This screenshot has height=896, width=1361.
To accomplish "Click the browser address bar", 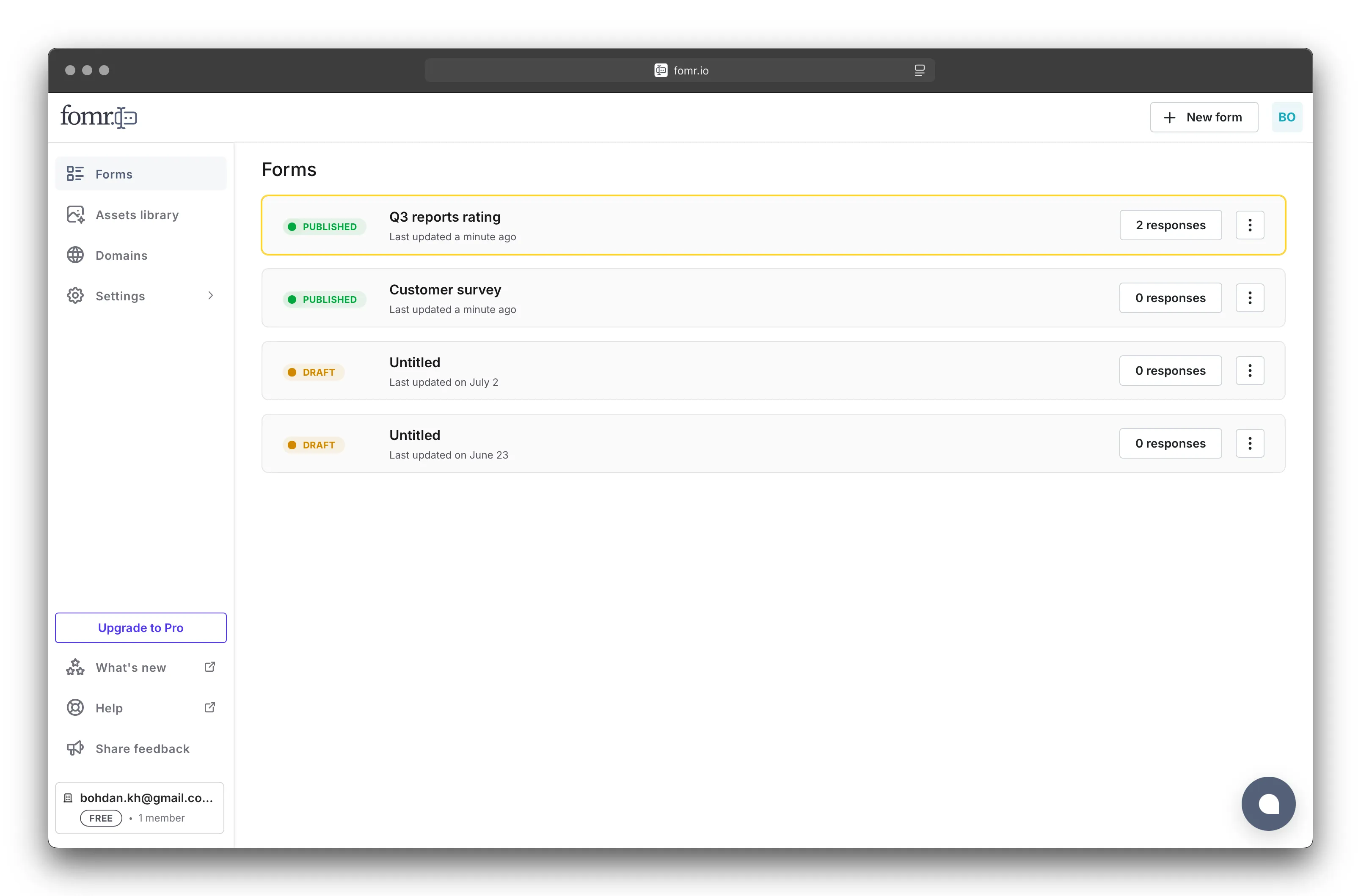I will [680, 70].
